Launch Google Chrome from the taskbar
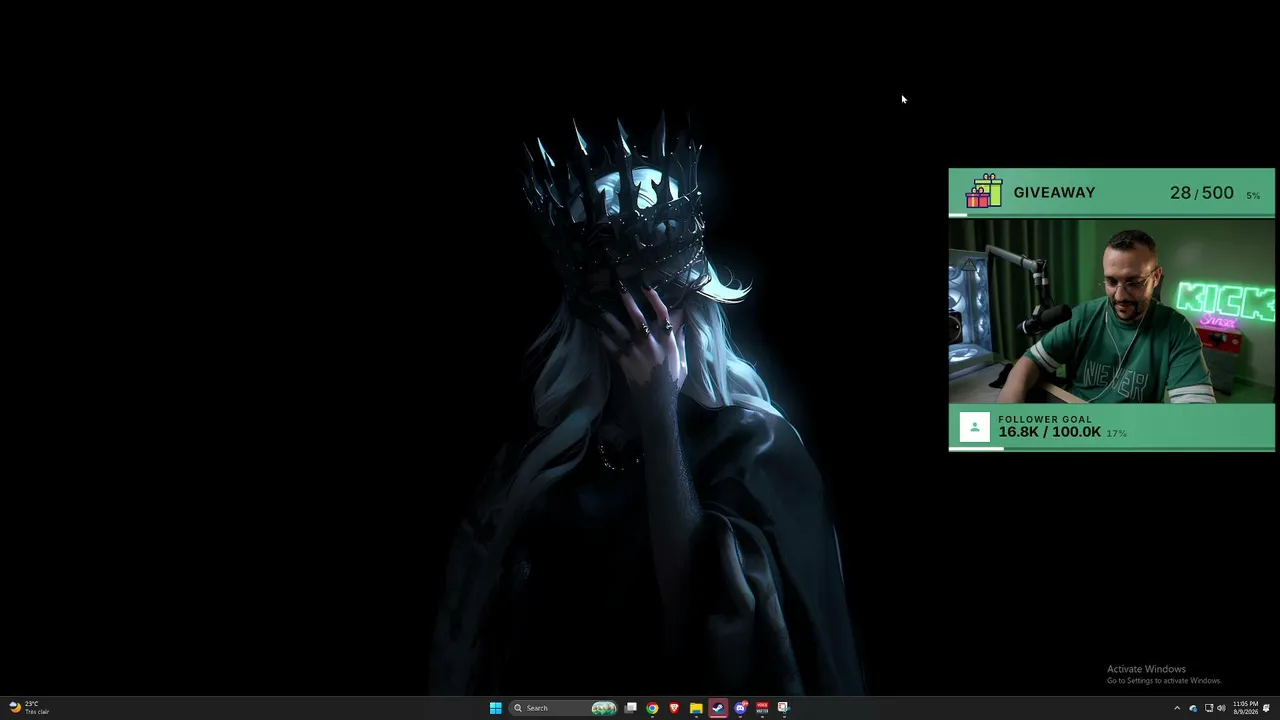1280x720 pixels. (x=652, y=708)
